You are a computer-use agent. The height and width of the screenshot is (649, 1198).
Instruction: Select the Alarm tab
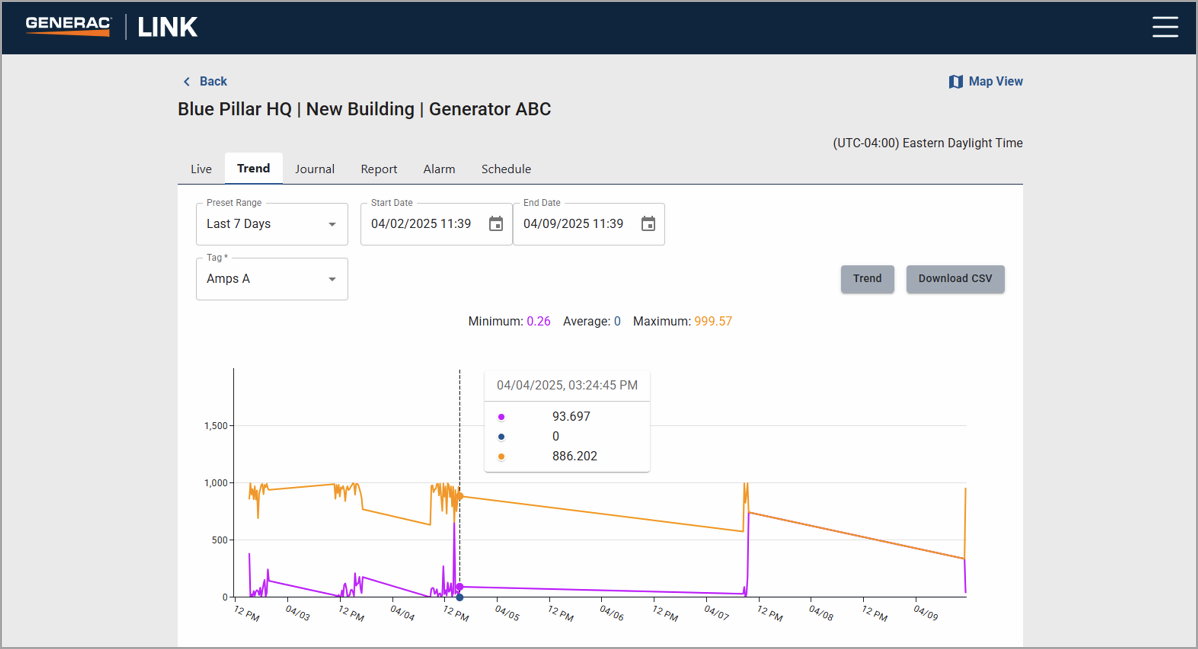439,169
